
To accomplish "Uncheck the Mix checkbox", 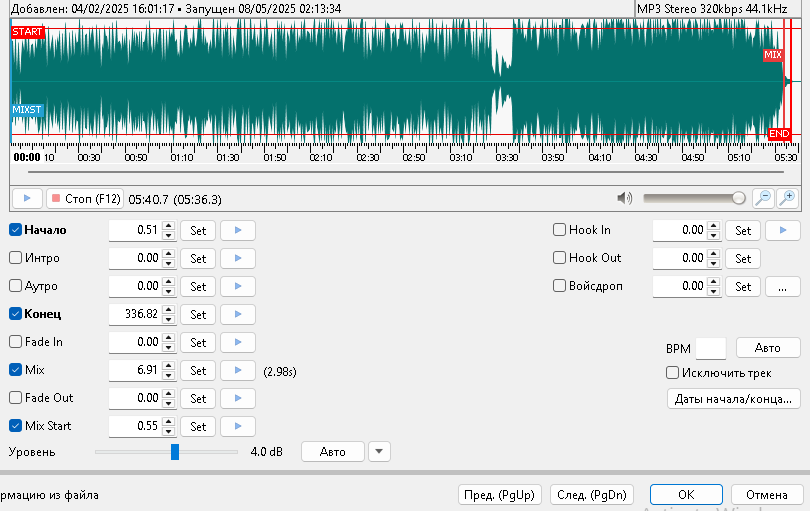I will [x=15, y=370].
